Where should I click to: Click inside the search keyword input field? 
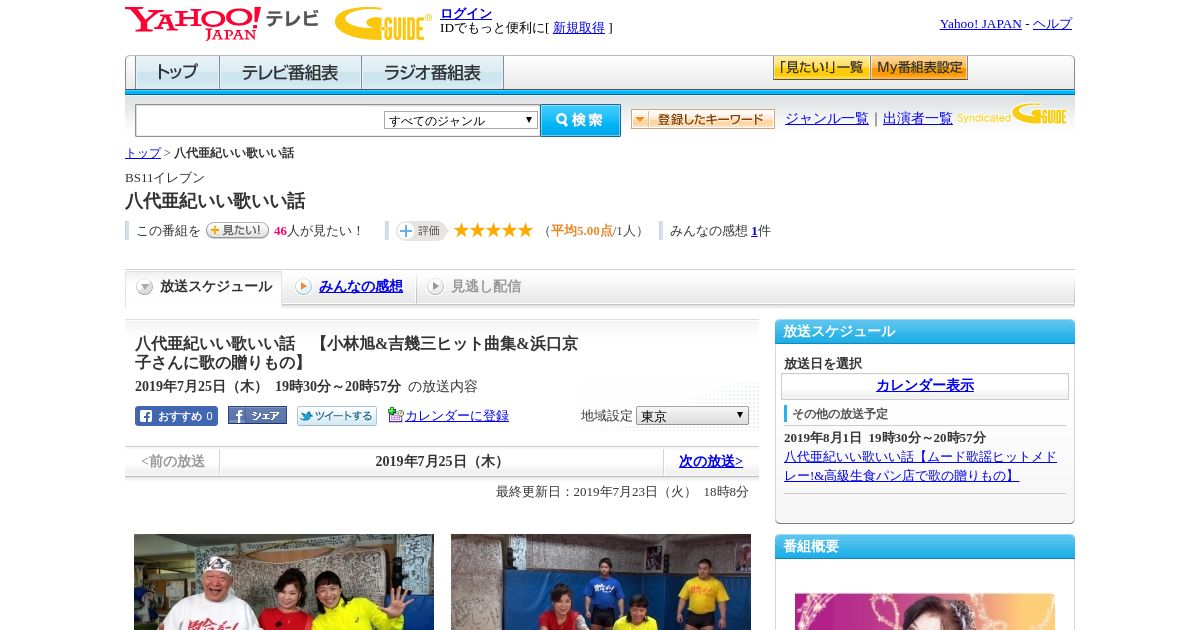[x=260, y=120]
